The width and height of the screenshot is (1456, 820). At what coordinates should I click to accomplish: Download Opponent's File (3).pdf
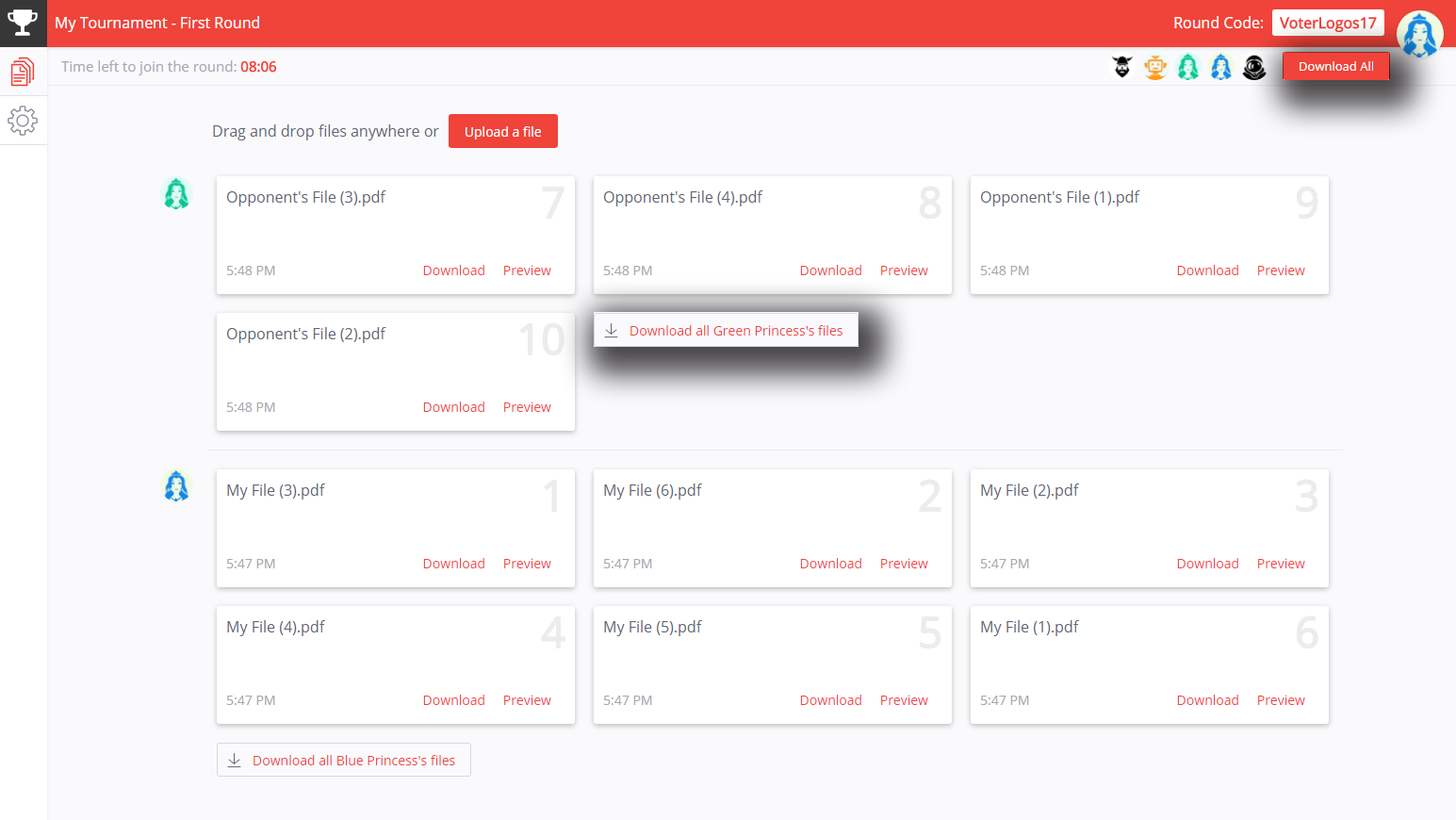453,271
